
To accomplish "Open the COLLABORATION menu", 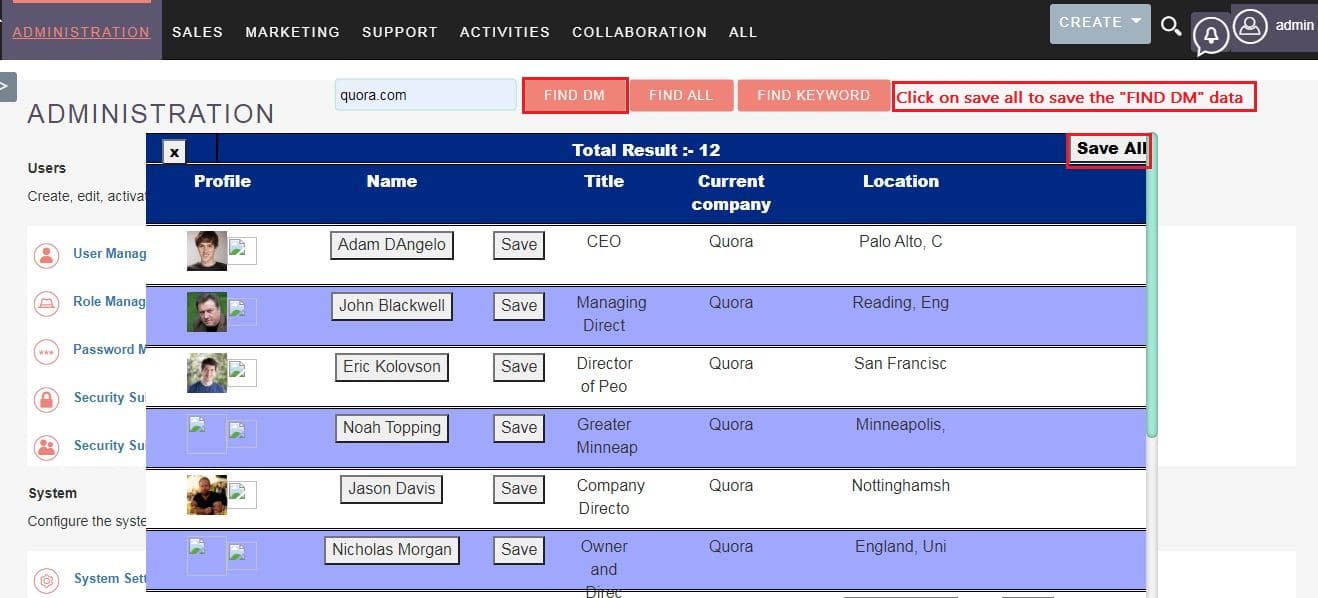I will [639, 32].
